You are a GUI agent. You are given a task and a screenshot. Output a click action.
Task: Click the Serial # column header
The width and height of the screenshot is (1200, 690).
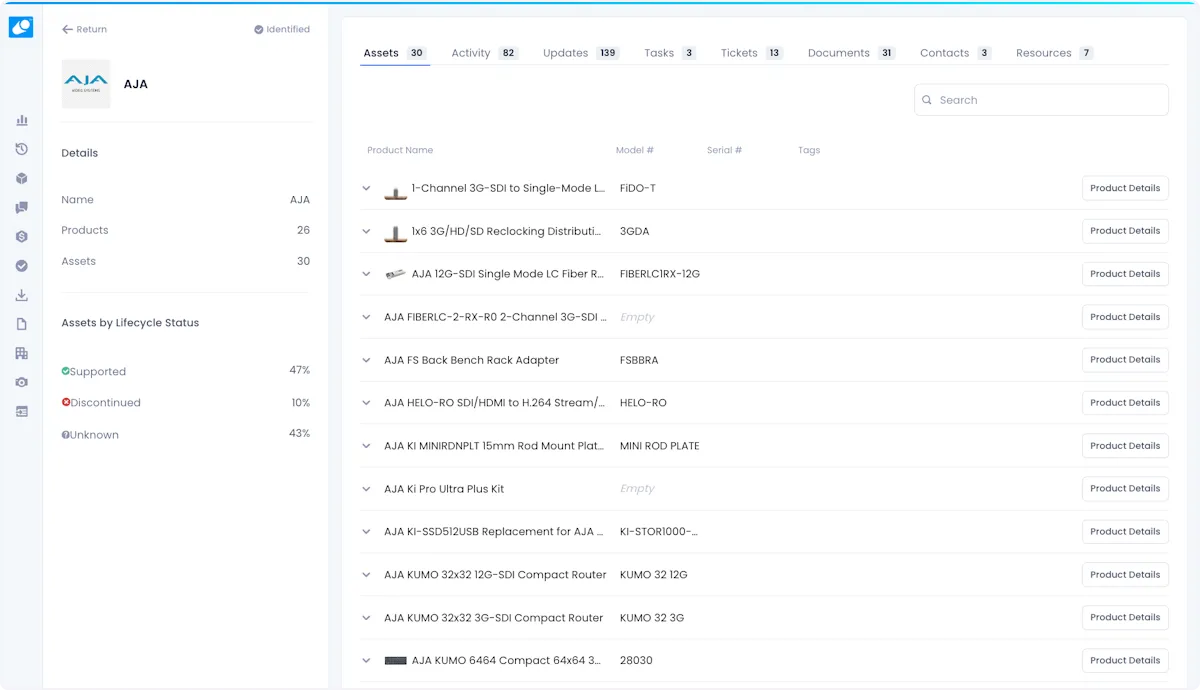(724, 150)
